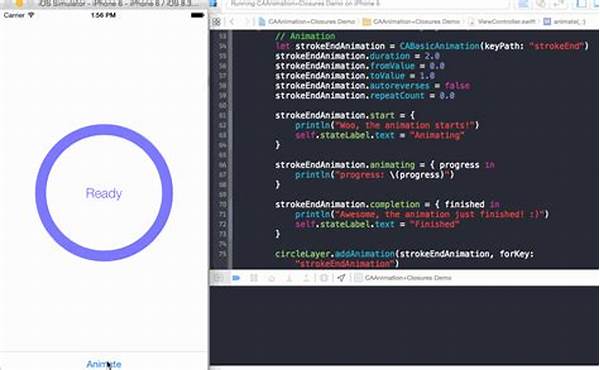The height and width of the screenshot is (370, 600).
Task: Tap the Animate button in the simulator
Action: point(104,364)
